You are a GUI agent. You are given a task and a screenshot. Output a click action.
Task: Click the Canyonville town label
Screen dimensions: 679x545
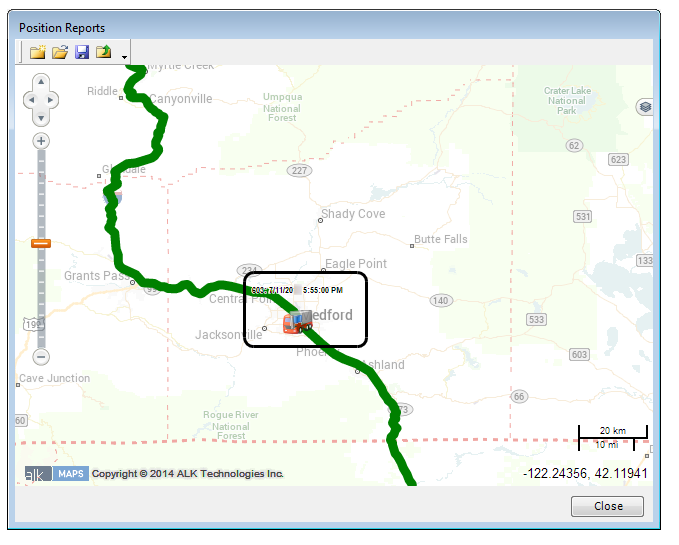(x=181, y=99)
